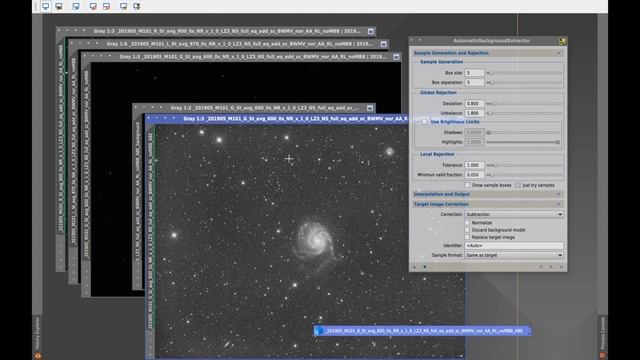The image size is (640, 360).
Task: Click the orange icon below Process Console tab
Action: coord(602,356)
